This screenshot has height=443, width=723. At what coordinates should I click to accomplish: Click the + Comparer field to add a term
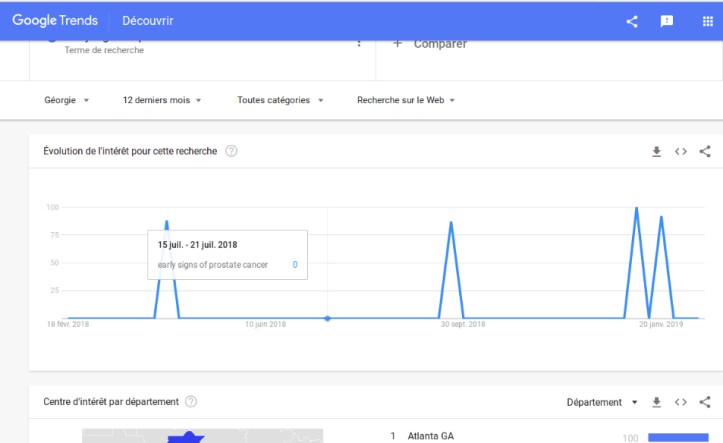click(x=430, y=44)
